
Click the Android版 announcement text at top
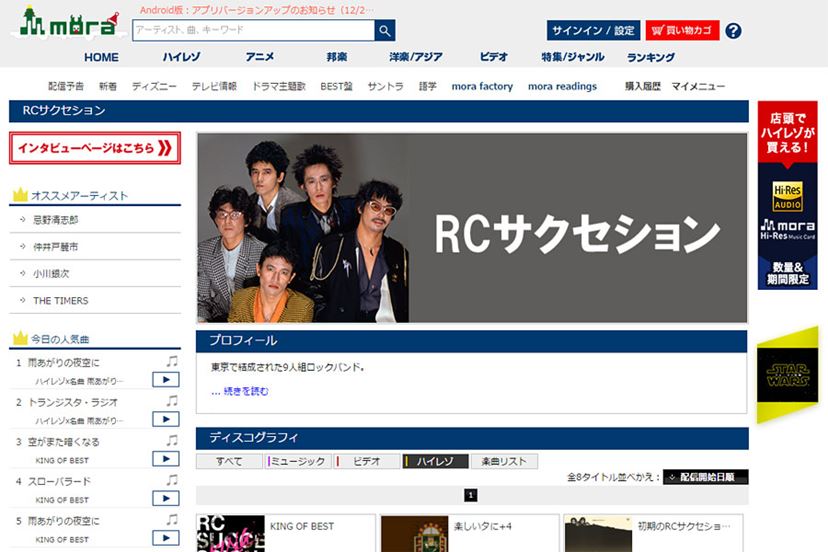(257, 10)
